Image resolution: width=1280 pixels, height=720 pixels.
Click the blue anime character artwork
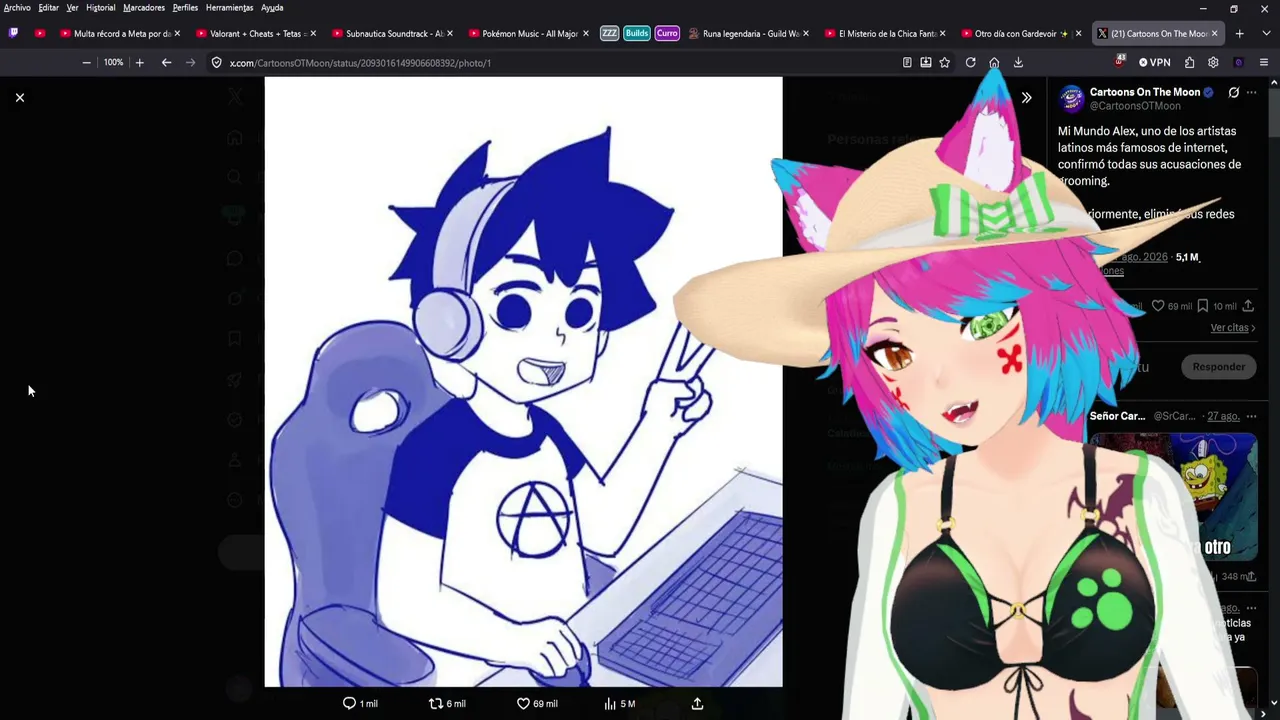[x=523, y=382]
